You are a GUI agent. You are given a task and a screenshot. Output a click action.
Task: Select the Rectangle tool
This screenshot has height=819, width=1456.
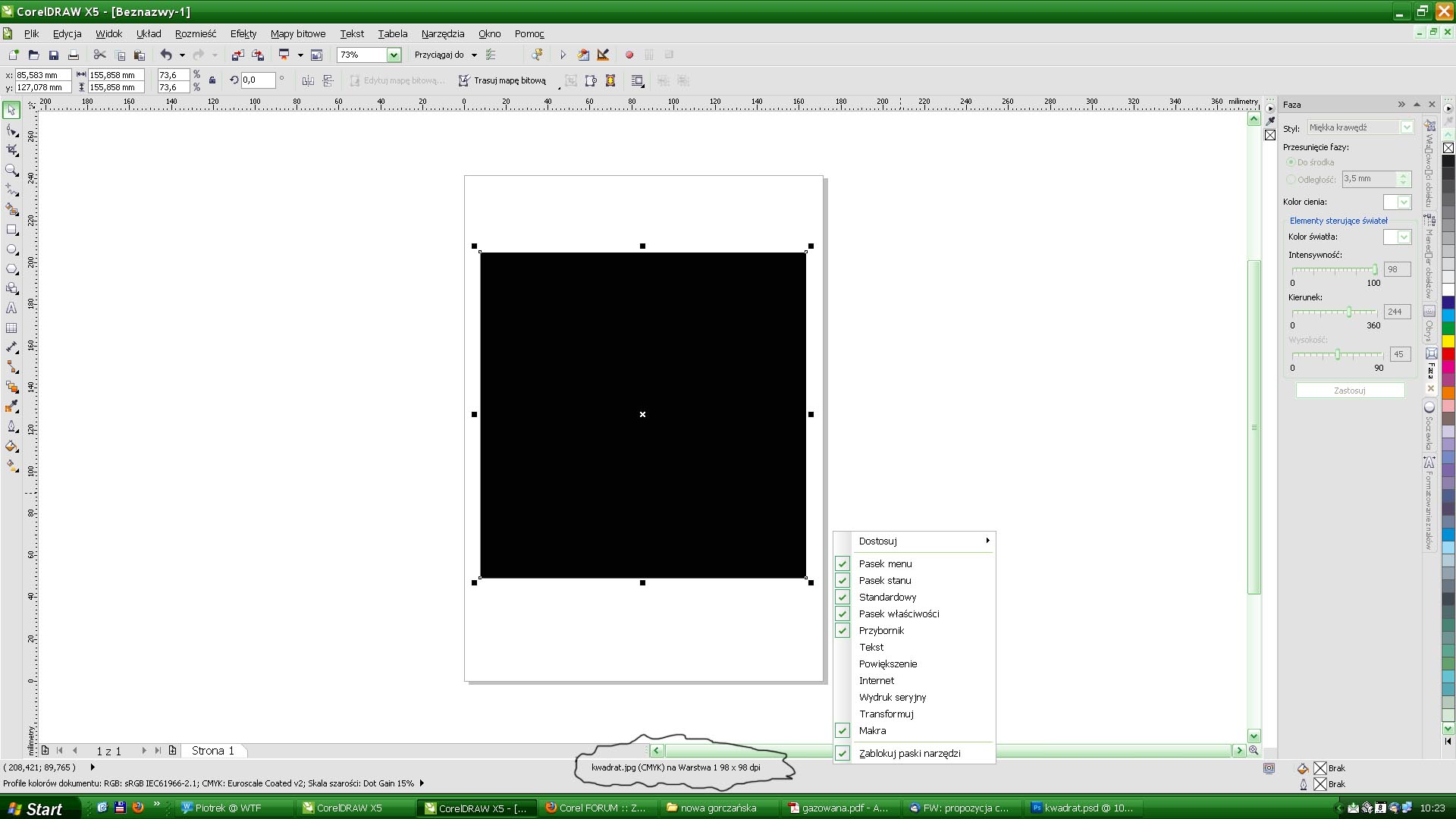(11, 229)
